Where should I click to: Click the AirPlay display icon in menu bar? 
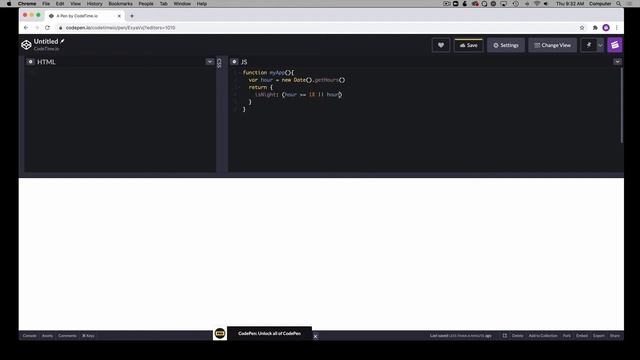504,4
